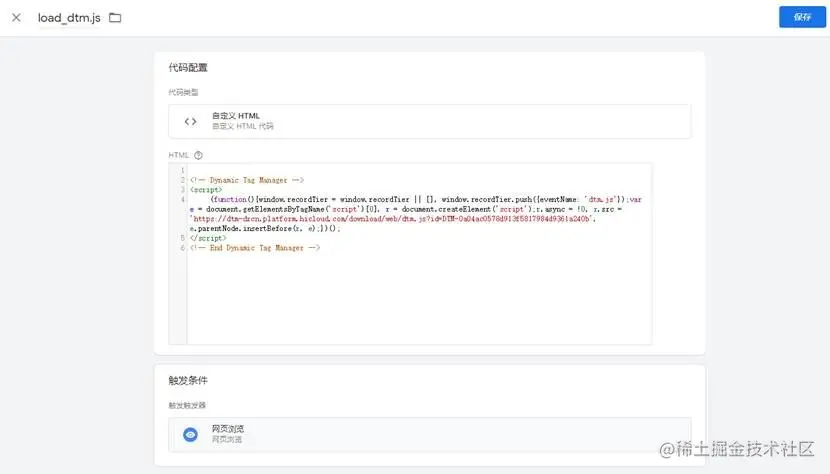This screenshot has height=474, width=830.
Task: Click the 'Dynamic Tag Manager' comment line
Action: click(247, 180)
